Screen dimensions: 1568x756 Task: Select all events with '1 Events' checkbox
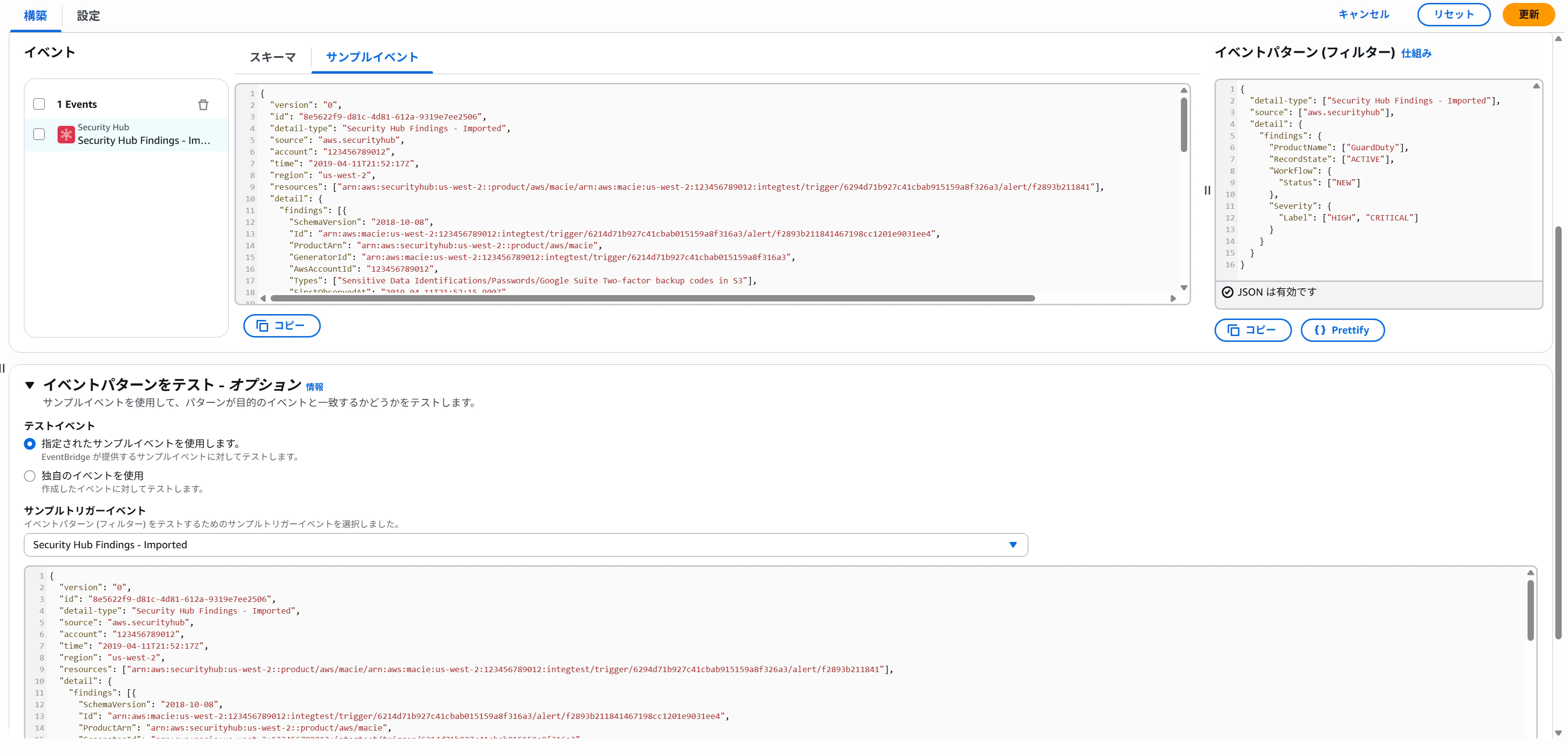pos(39,104)
